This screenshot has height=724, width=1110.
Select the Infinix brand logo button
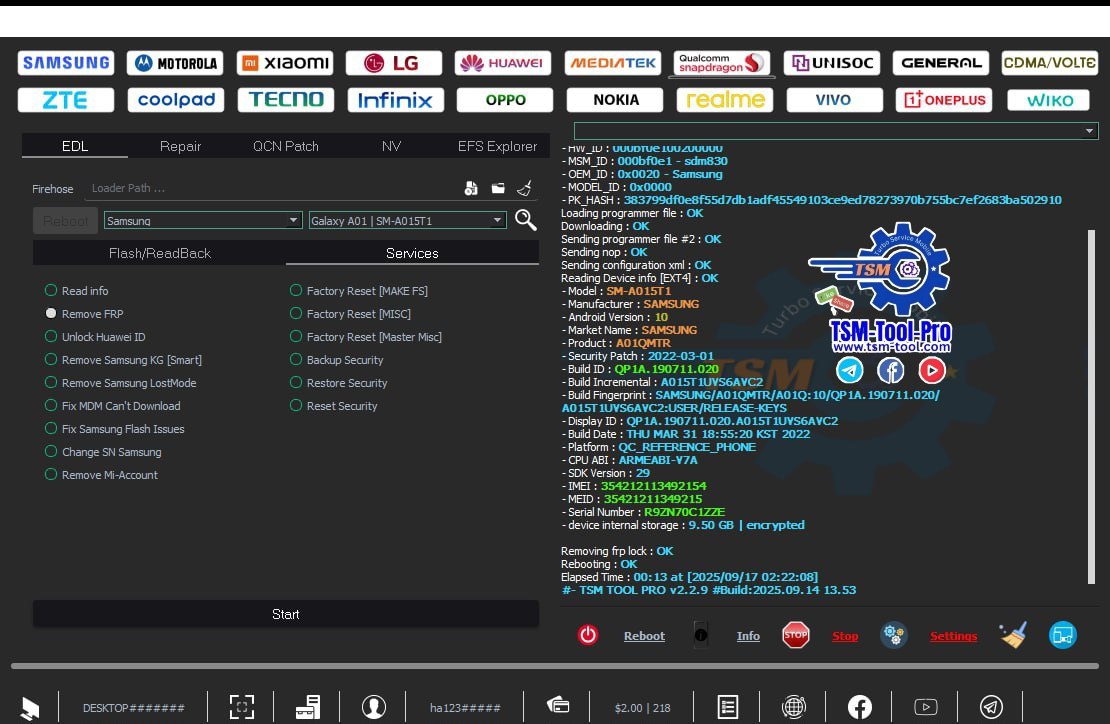[x=396, y=100]
